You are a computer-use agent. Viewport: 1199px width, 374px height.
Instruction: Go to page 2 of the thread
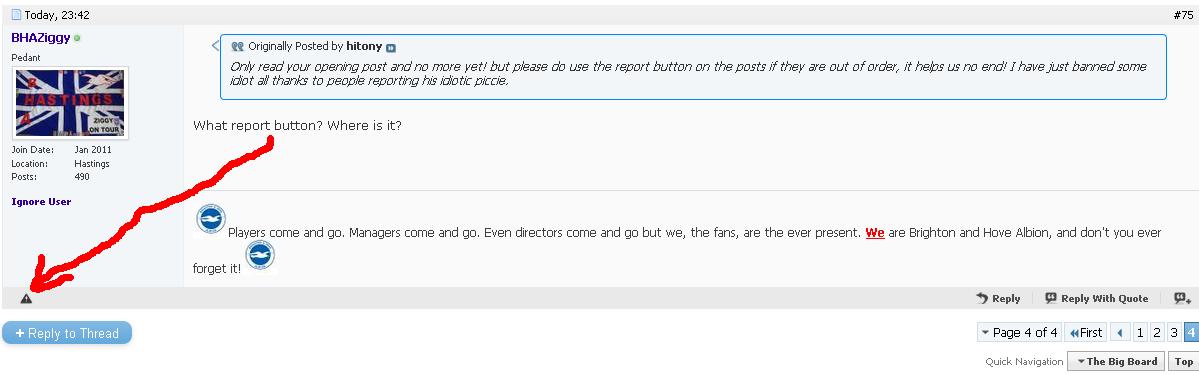coord(1157,333)
